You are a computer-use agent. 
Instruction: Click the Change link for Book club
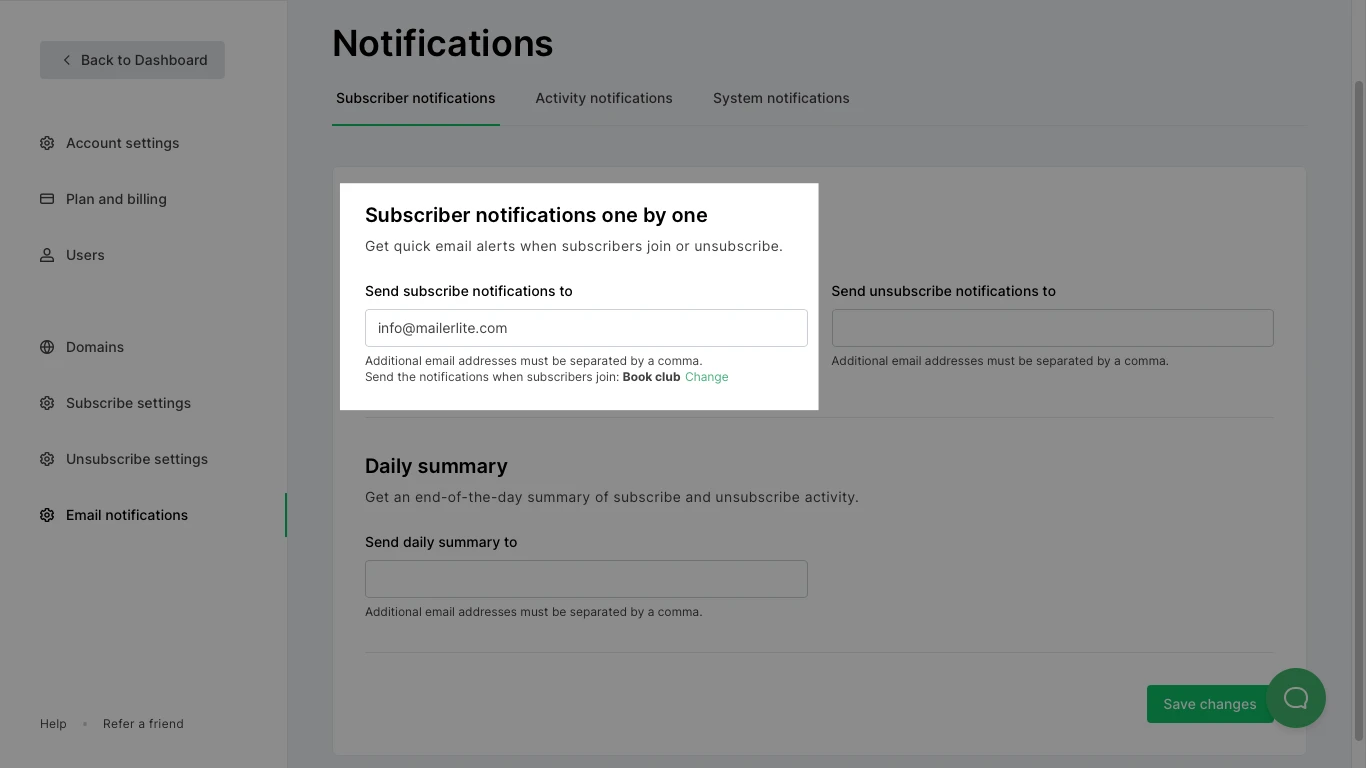tap(706, 377)
